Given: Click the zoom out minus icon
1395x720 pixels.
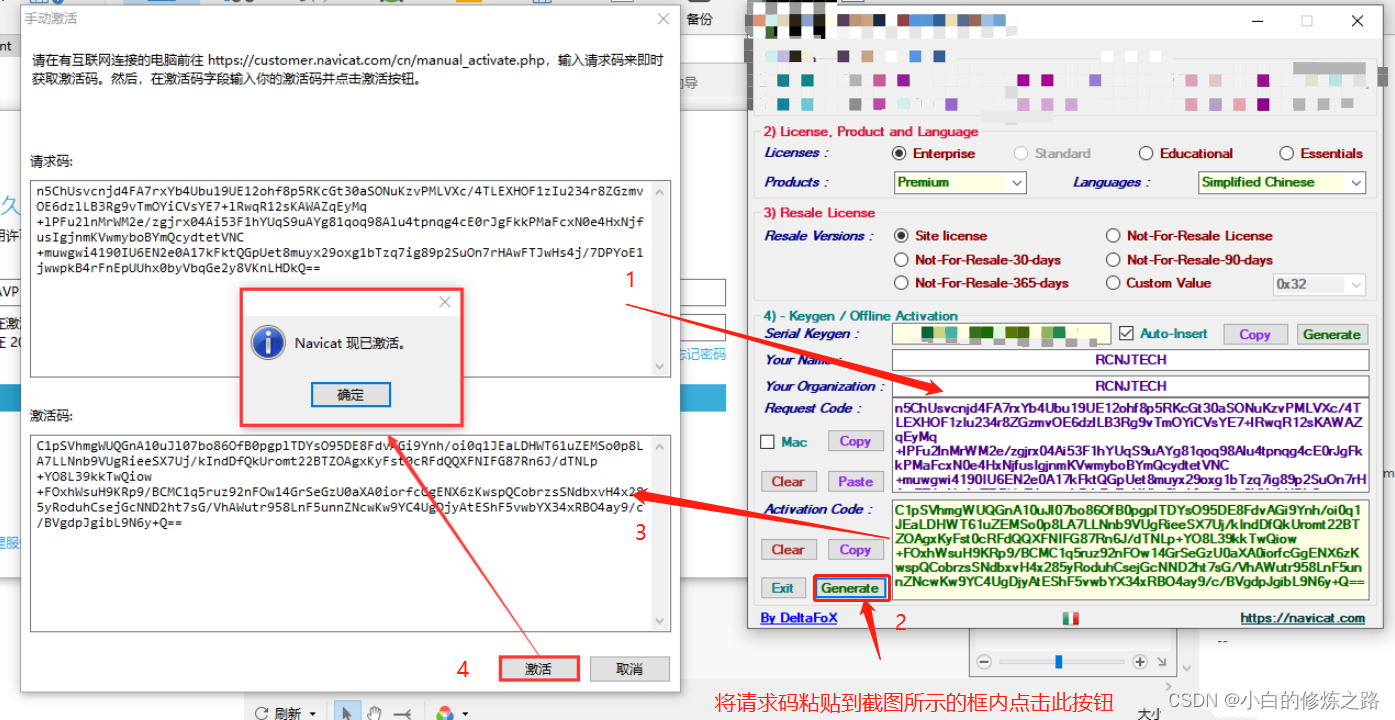Looking at the screenshot, I should point(984,662).
